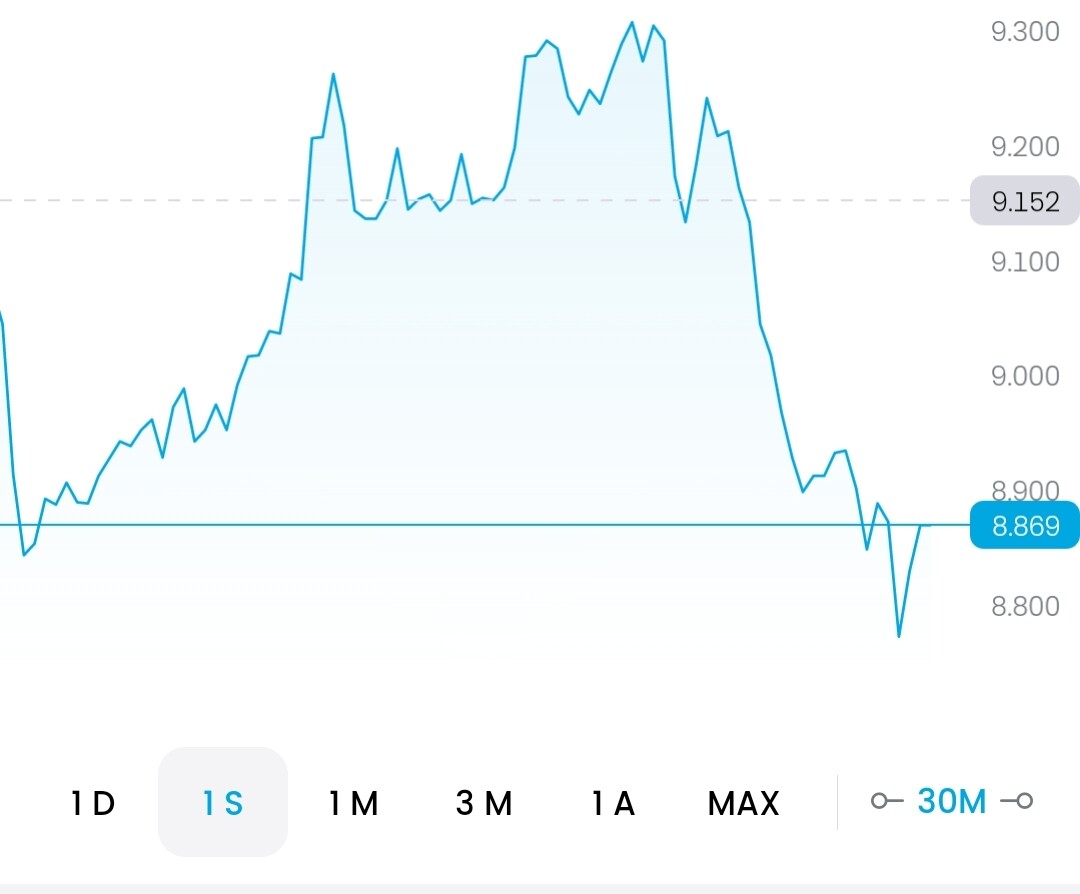1080x894 pixels.
Task: Click the dashed gray reference line
Action: point(150,200)
